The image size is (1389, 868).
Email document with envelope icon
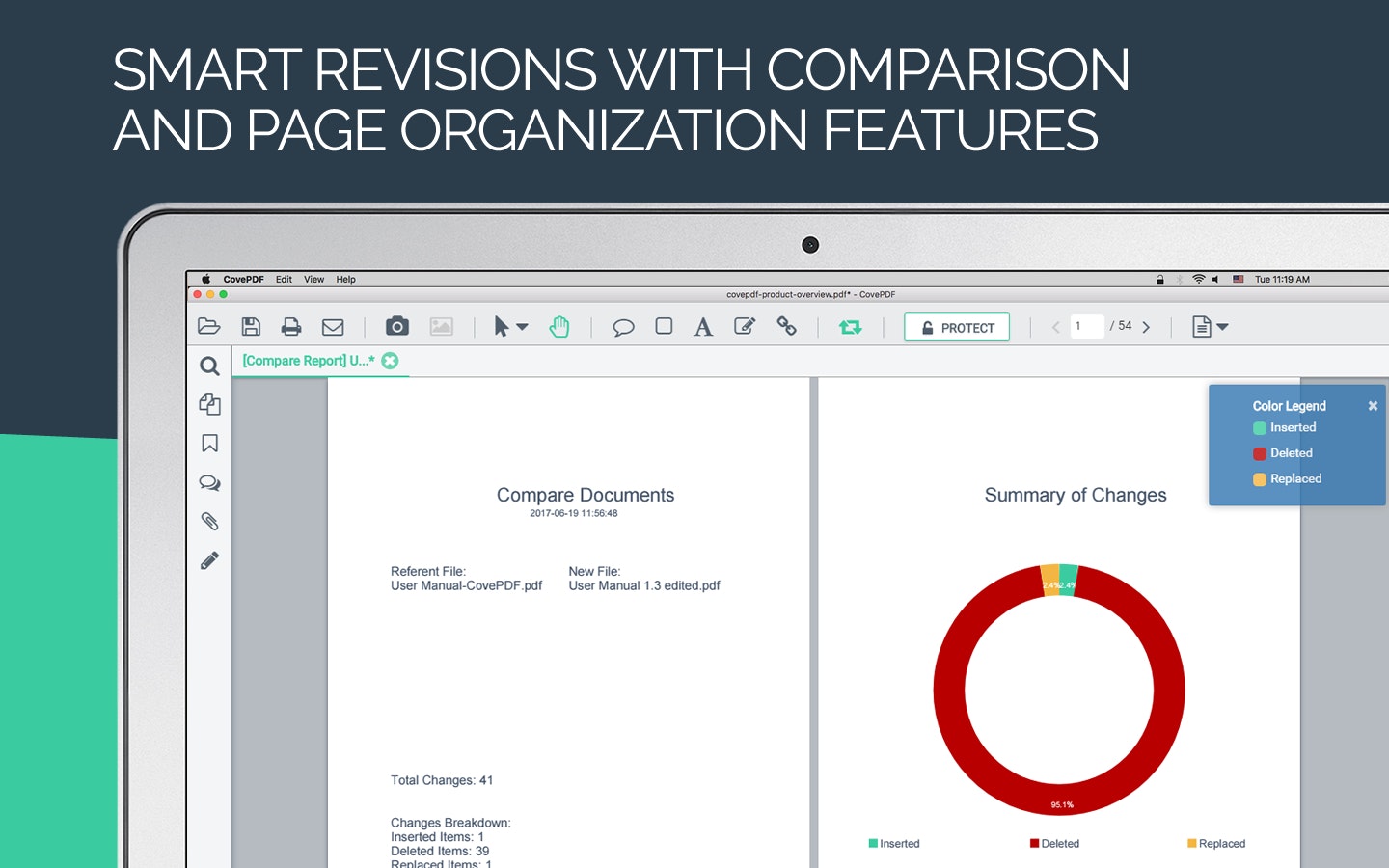tap(333, 327)
